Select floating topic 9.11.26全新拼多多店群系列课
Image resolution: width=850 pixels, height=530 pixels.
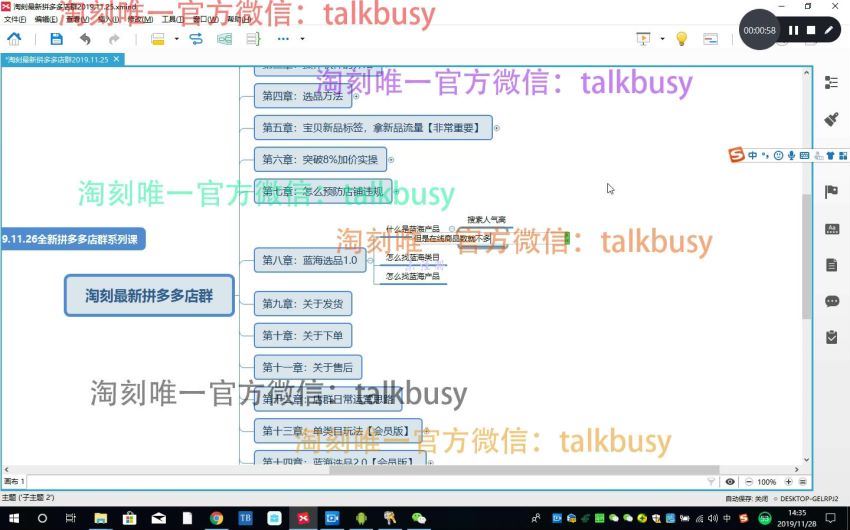point(73,239)
